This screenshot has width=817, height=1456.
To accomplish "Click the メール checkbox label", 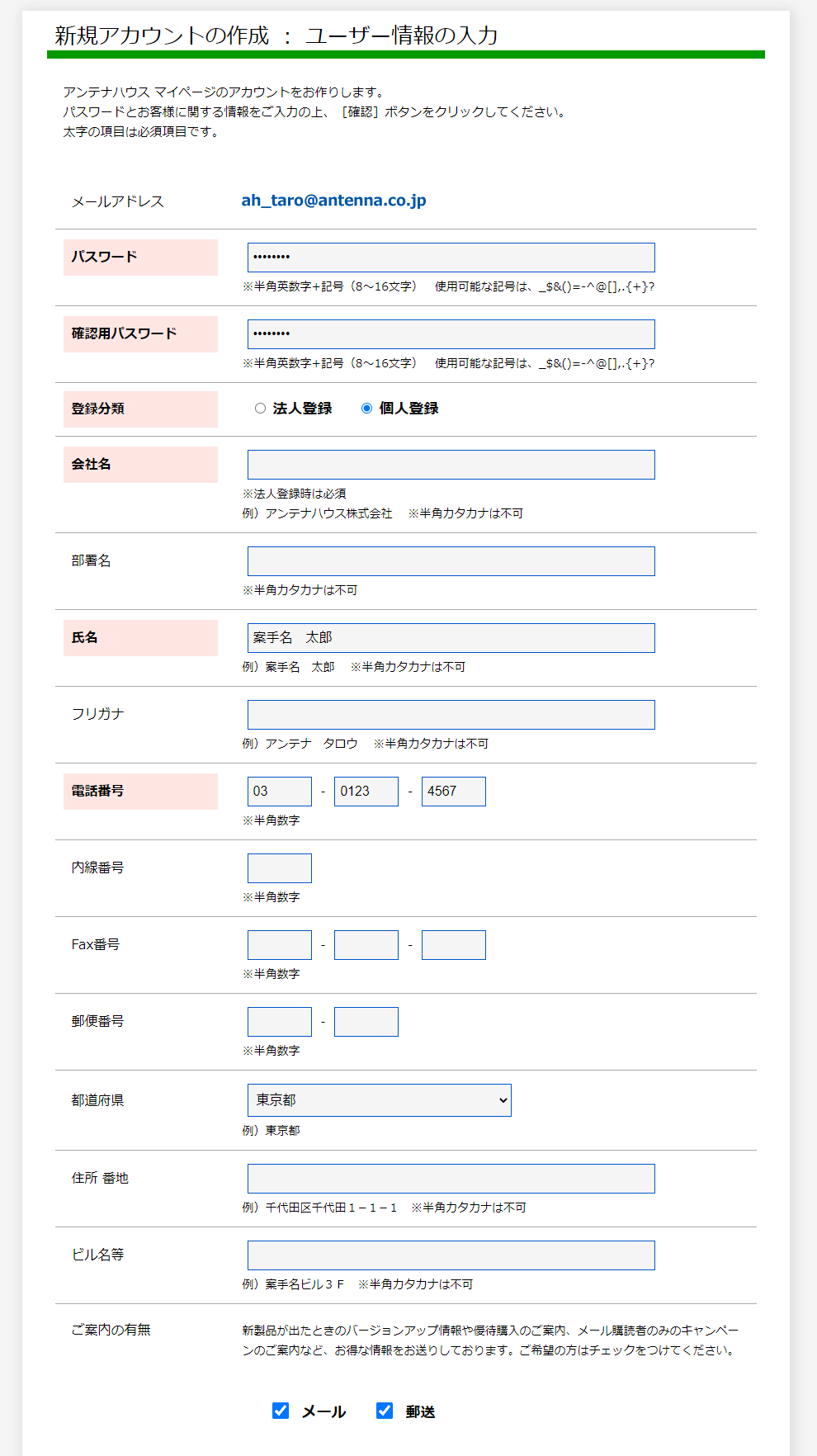I will click(x=323, y=1412).
